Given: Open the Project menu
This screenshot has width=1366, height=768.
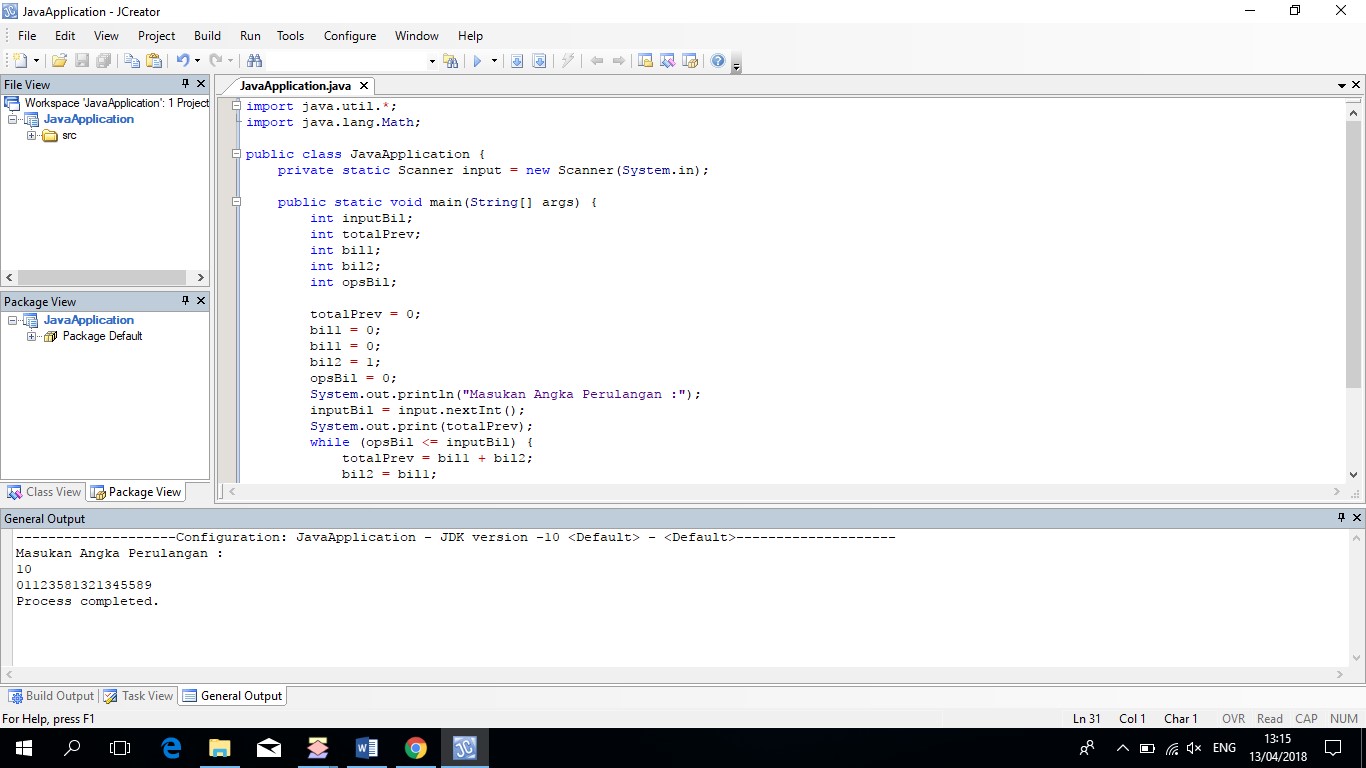Looking at the screenshot, I should point(157,35).
